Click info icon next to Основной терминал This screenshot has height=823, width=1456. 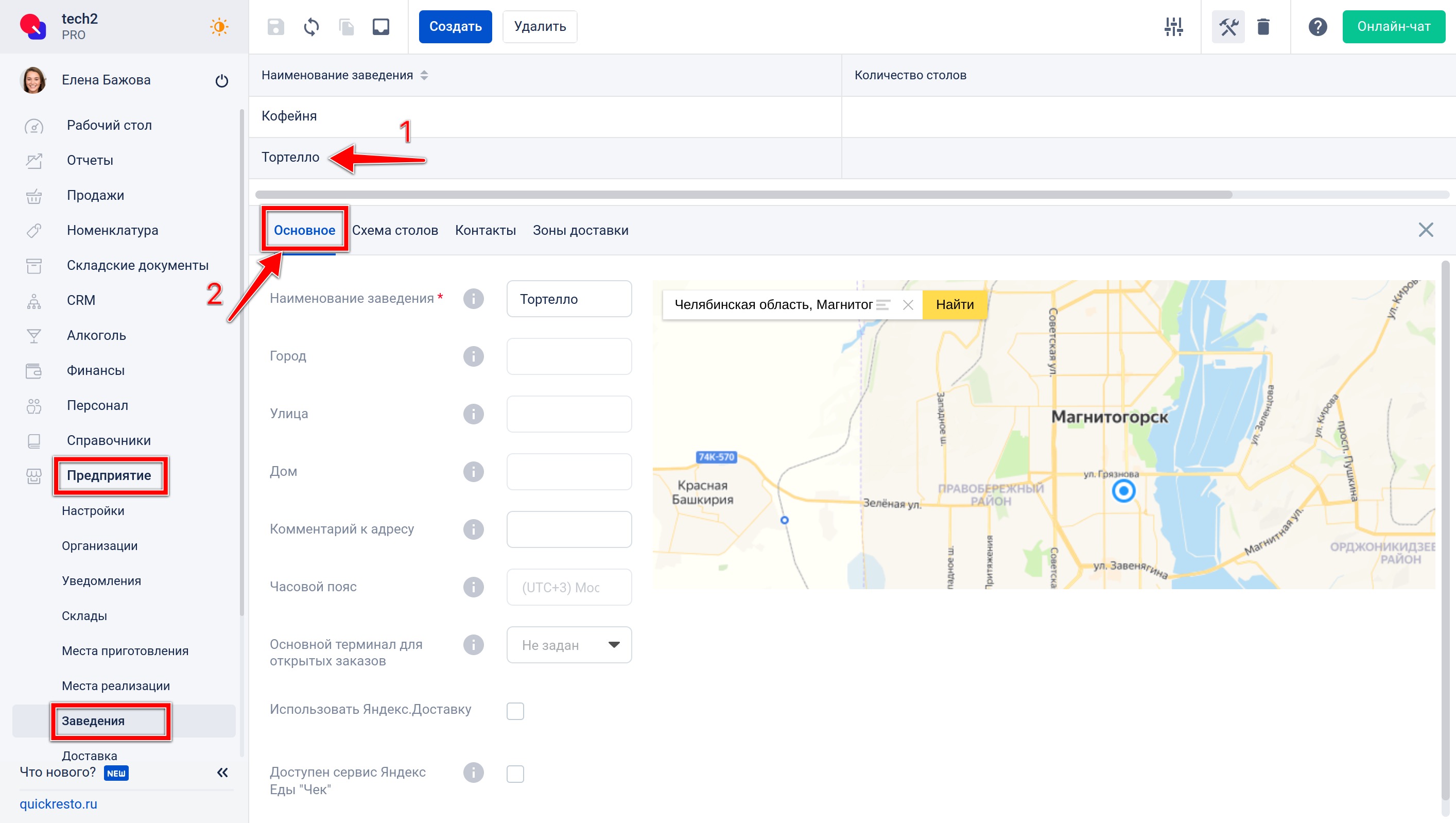point(473,644)
